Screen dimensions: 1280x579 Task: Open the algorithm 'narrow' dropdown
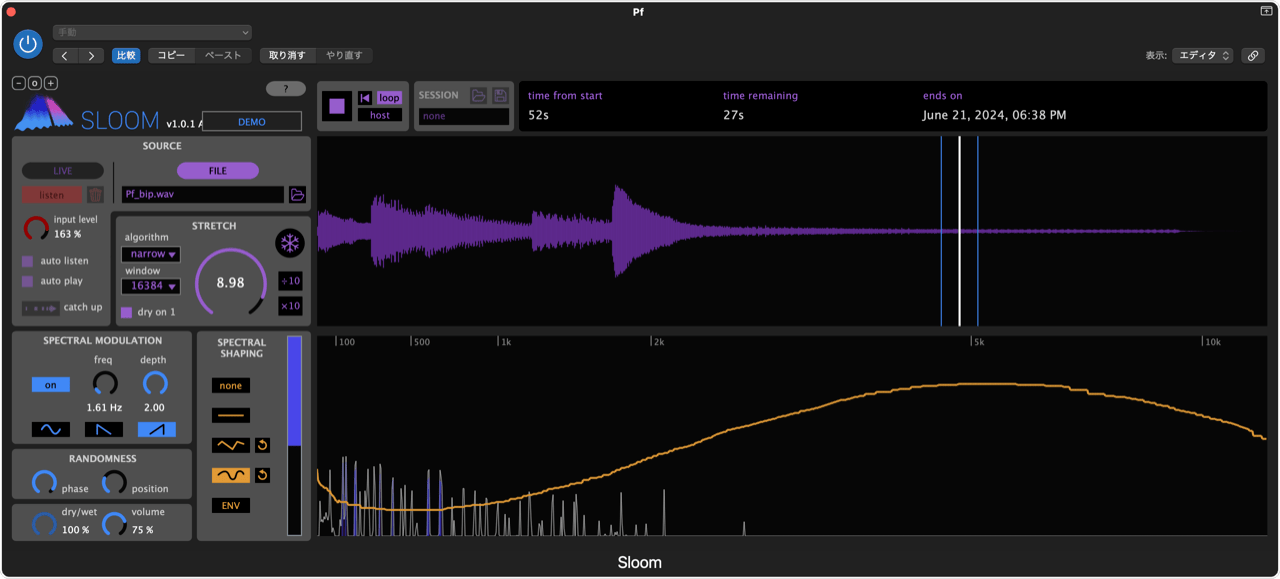point(151,255)
